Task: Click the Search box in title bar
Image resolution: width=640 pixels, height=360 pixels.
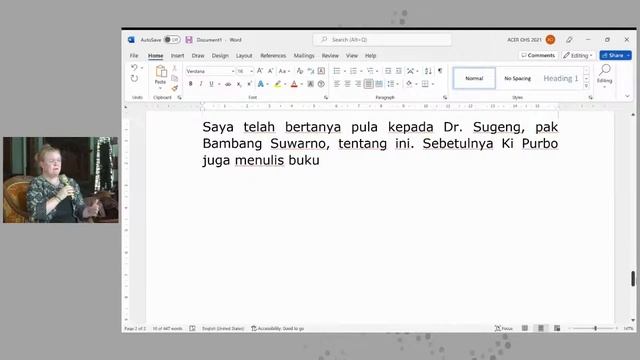Action: coord(383,40)
